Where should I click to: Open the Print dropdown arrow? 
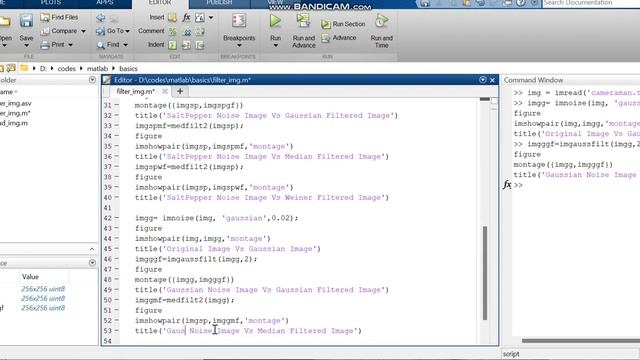click(x=70, y=44)
